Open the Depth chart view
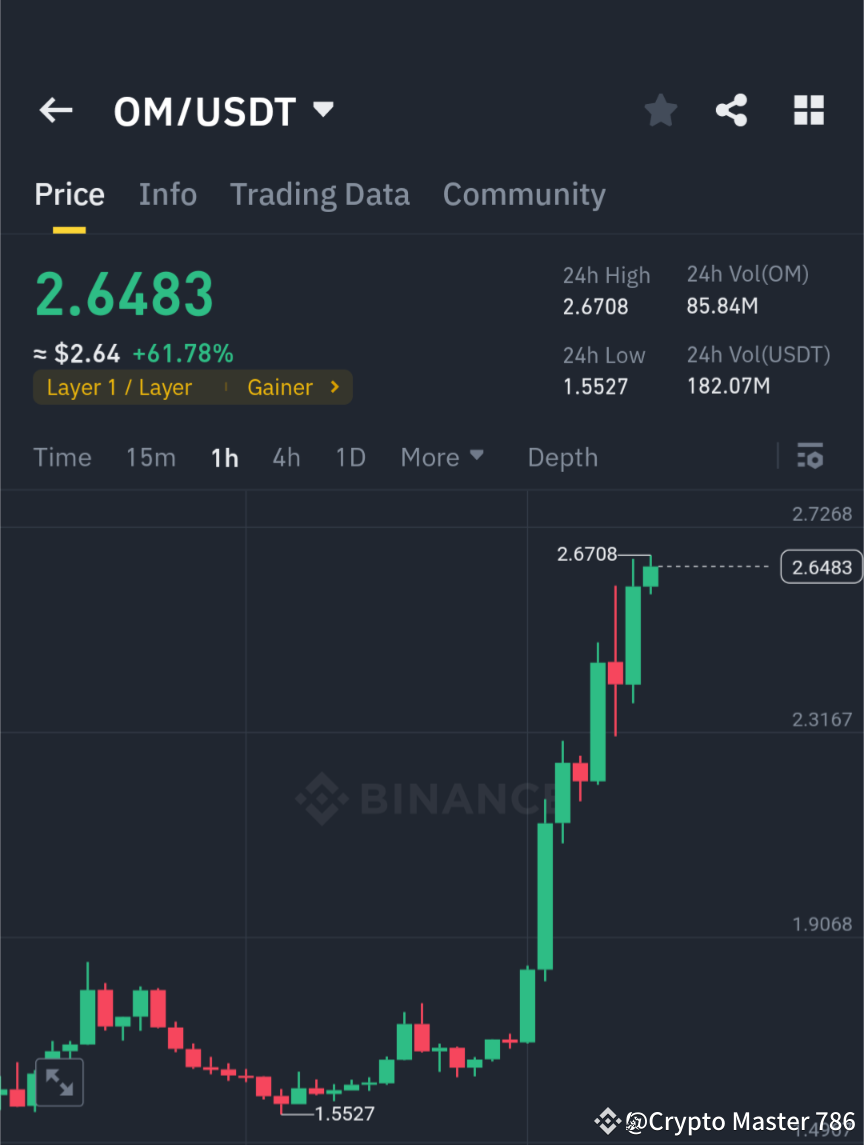This screenshot has width=864, height=1145. click(562, 457)
